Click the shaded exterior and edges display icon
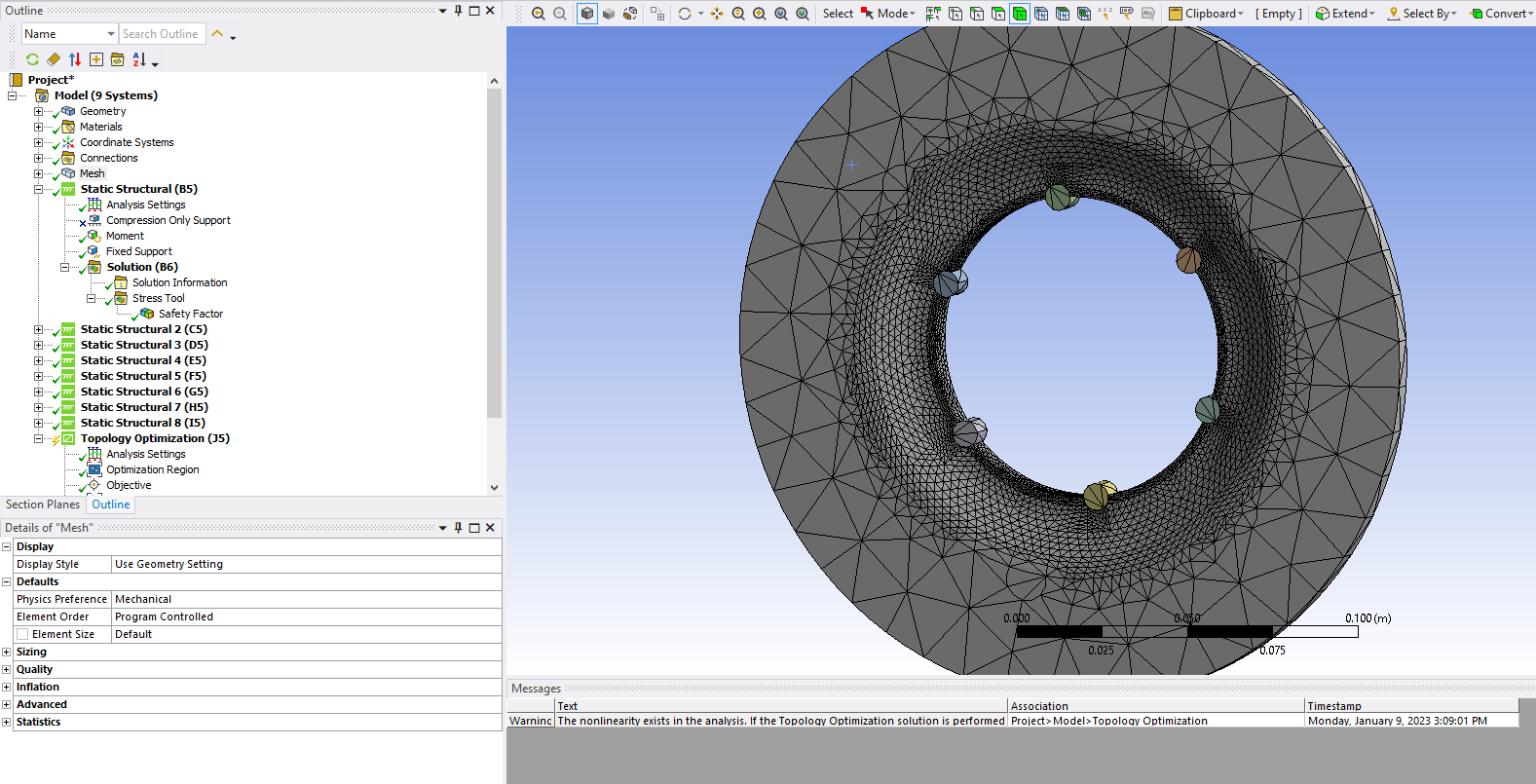 pos(587,14)
